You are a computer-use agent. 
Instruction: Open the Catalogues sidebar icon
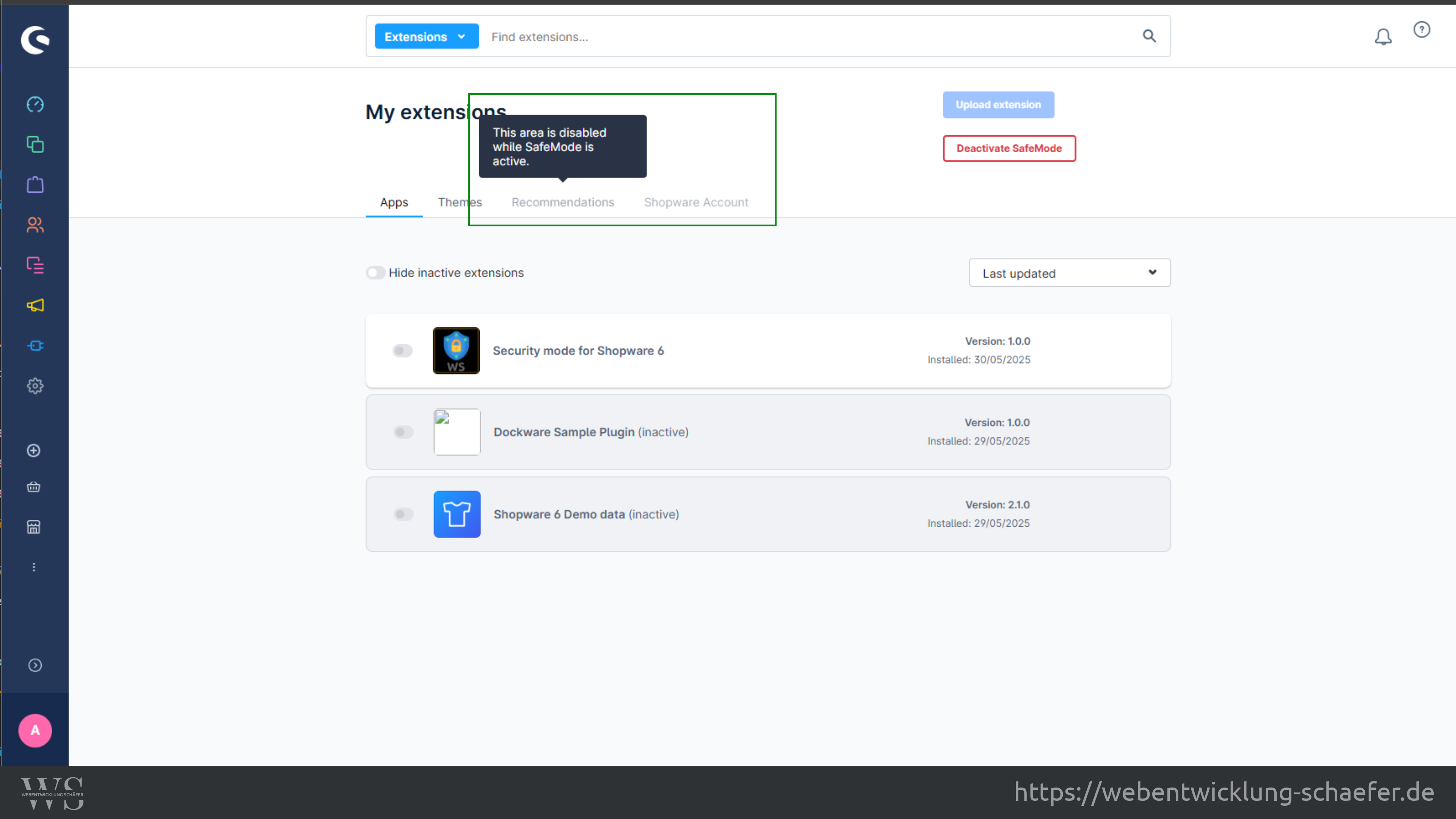(35, 145)
